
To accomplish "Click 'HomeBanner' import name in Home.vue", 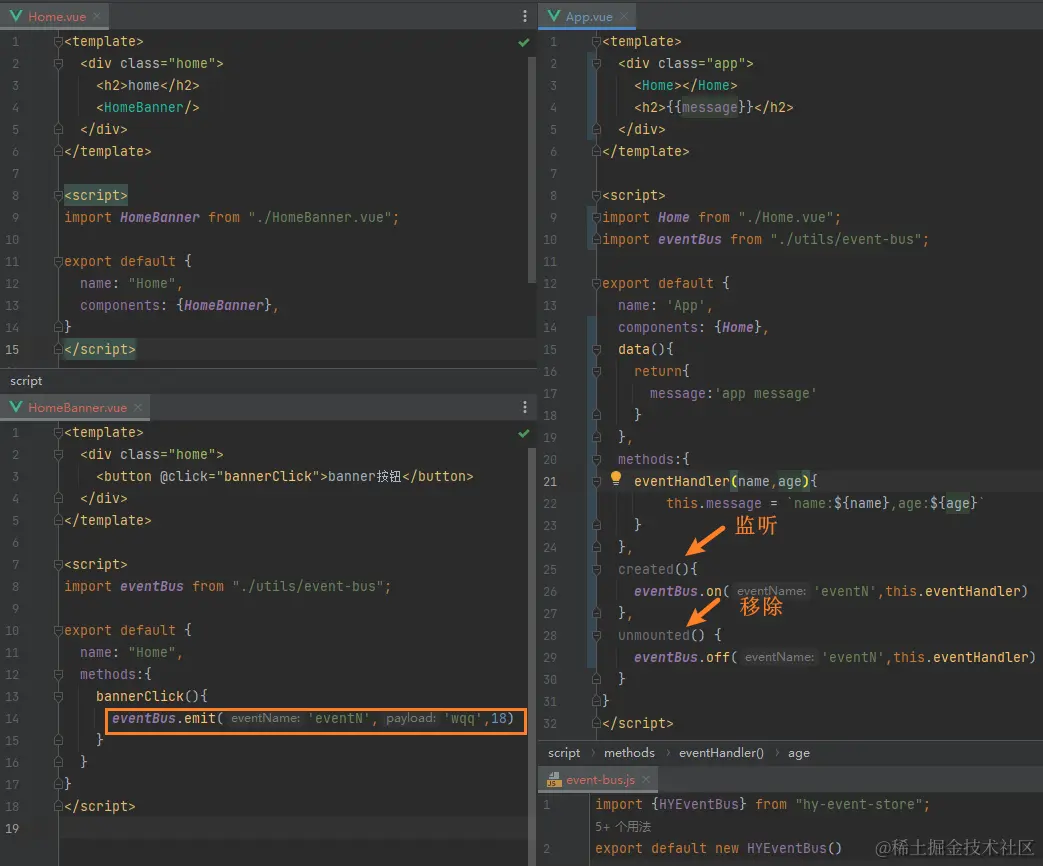I will [x=160, y=217].
